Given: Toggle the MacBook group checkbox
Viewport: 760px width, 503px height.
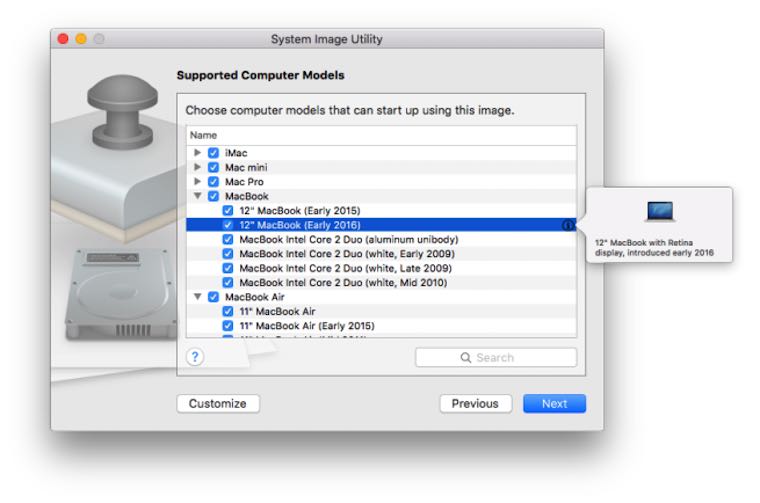Looking at the screenshot, I should (213, 196).
